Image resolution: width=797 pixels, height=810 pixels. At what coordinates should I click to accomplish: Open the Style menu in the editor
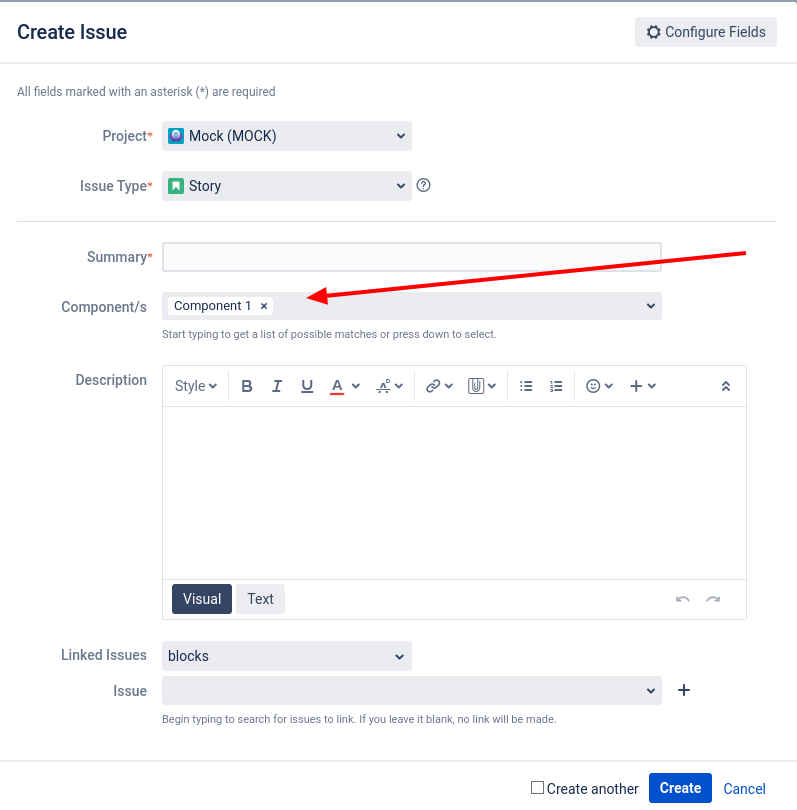point(195,385)
